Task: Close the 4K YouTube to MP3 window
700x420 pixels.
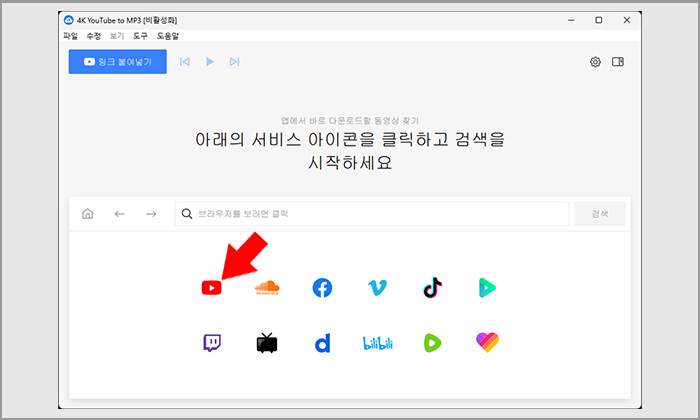Action: coord(627,20)
